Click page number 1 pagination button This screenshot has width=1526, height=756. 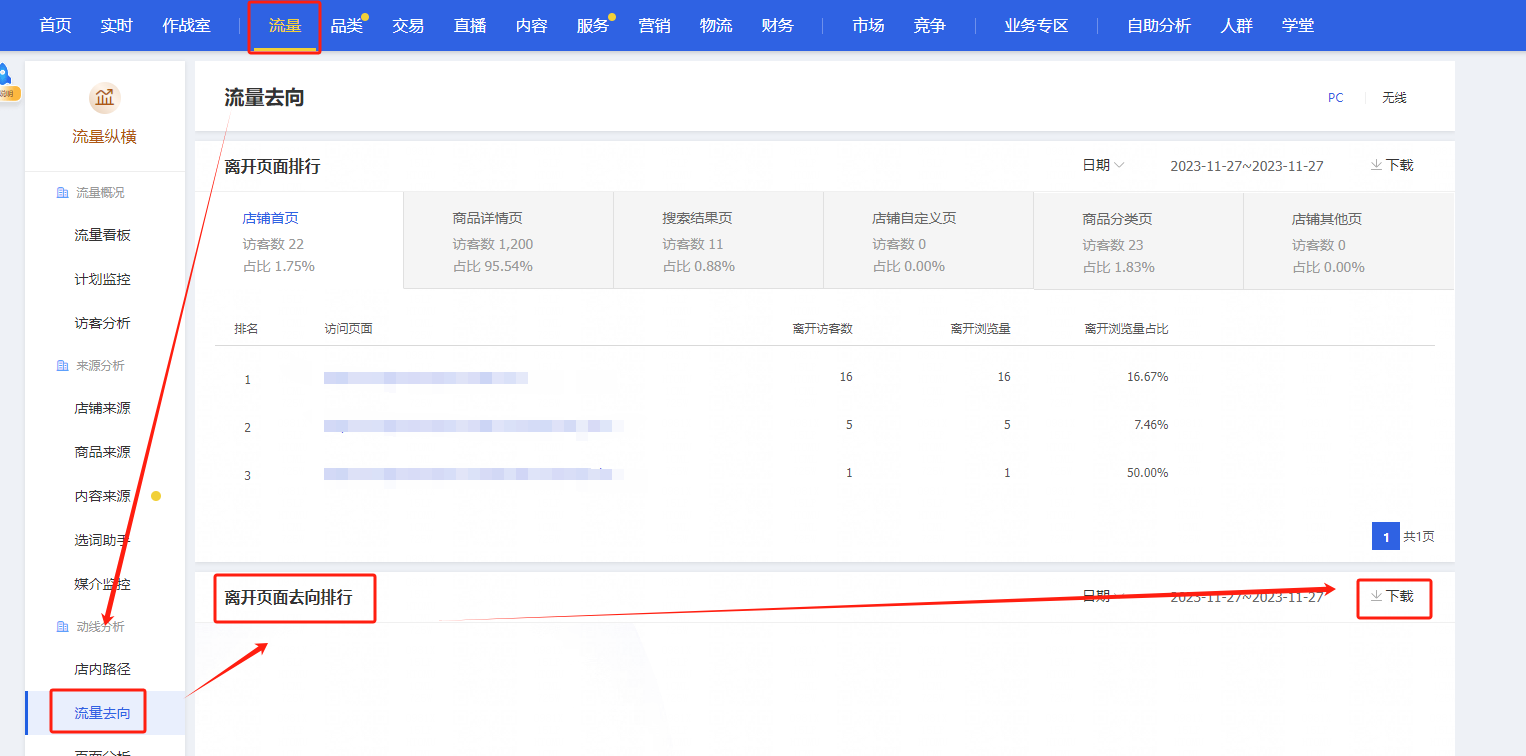pos(1385,537)
